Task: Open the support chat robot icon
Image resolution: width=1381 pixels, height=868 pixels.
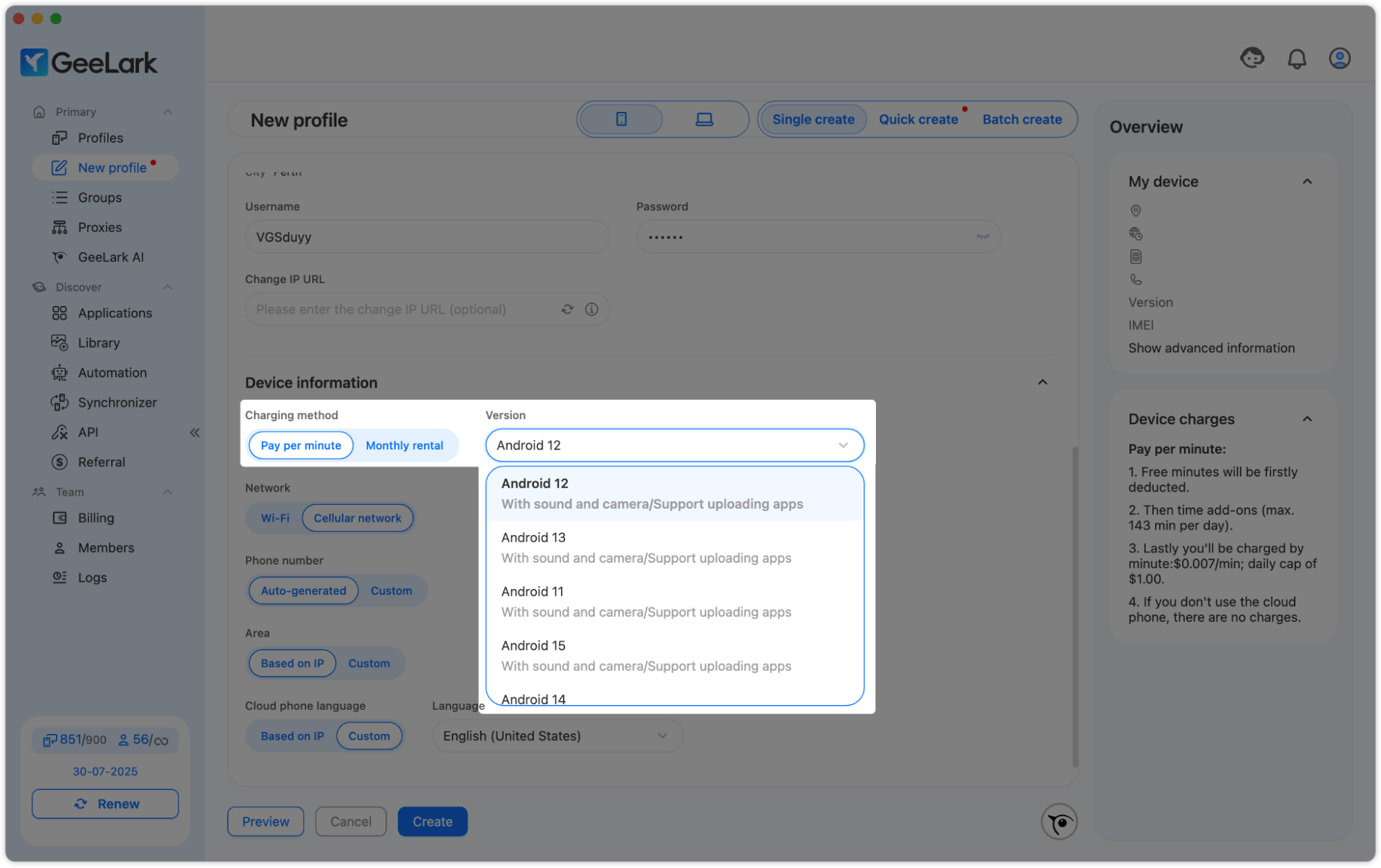Action: [1252, 58]
